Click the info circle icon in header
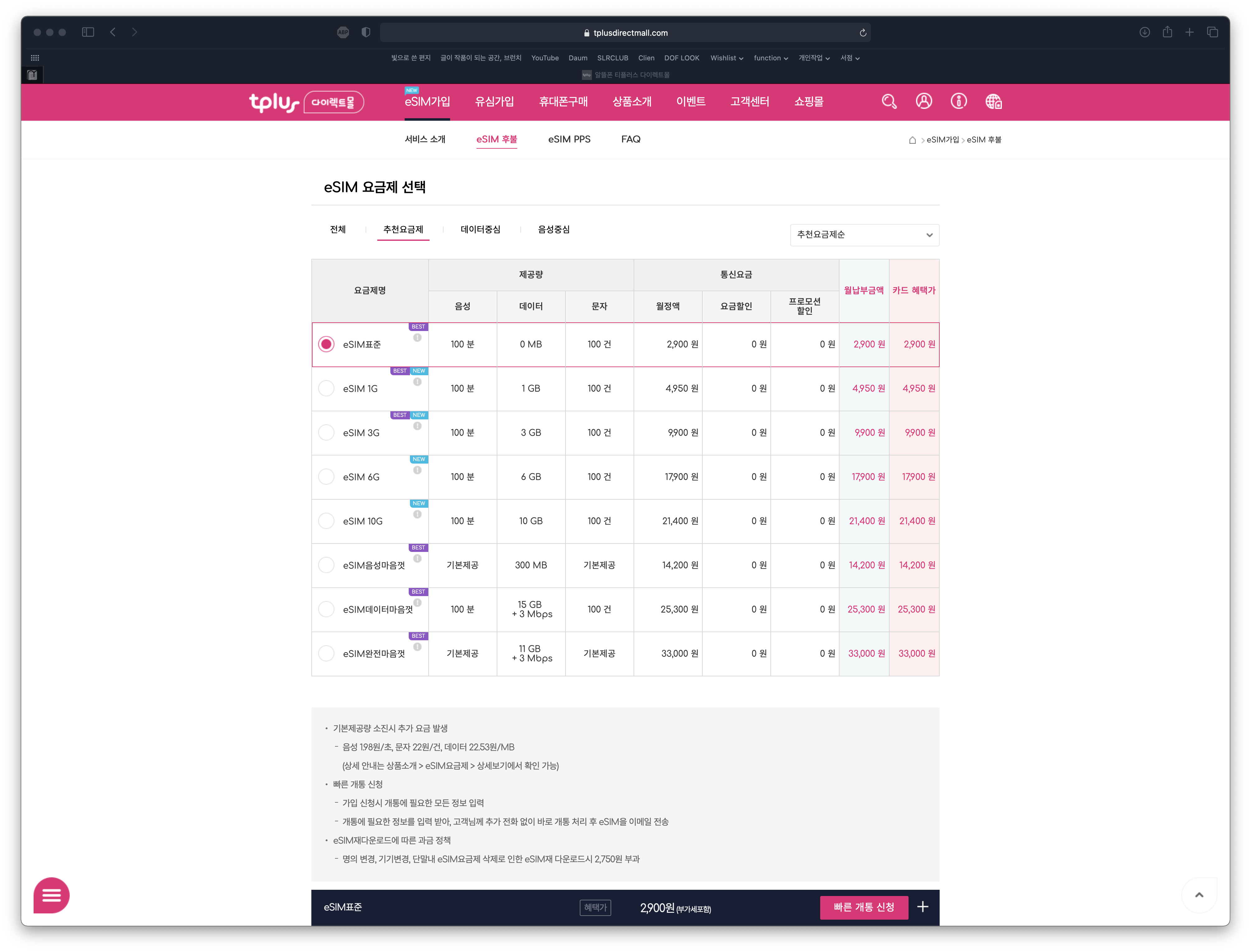The height and width of the screenshot is (952, 1251). pos(958,101)
